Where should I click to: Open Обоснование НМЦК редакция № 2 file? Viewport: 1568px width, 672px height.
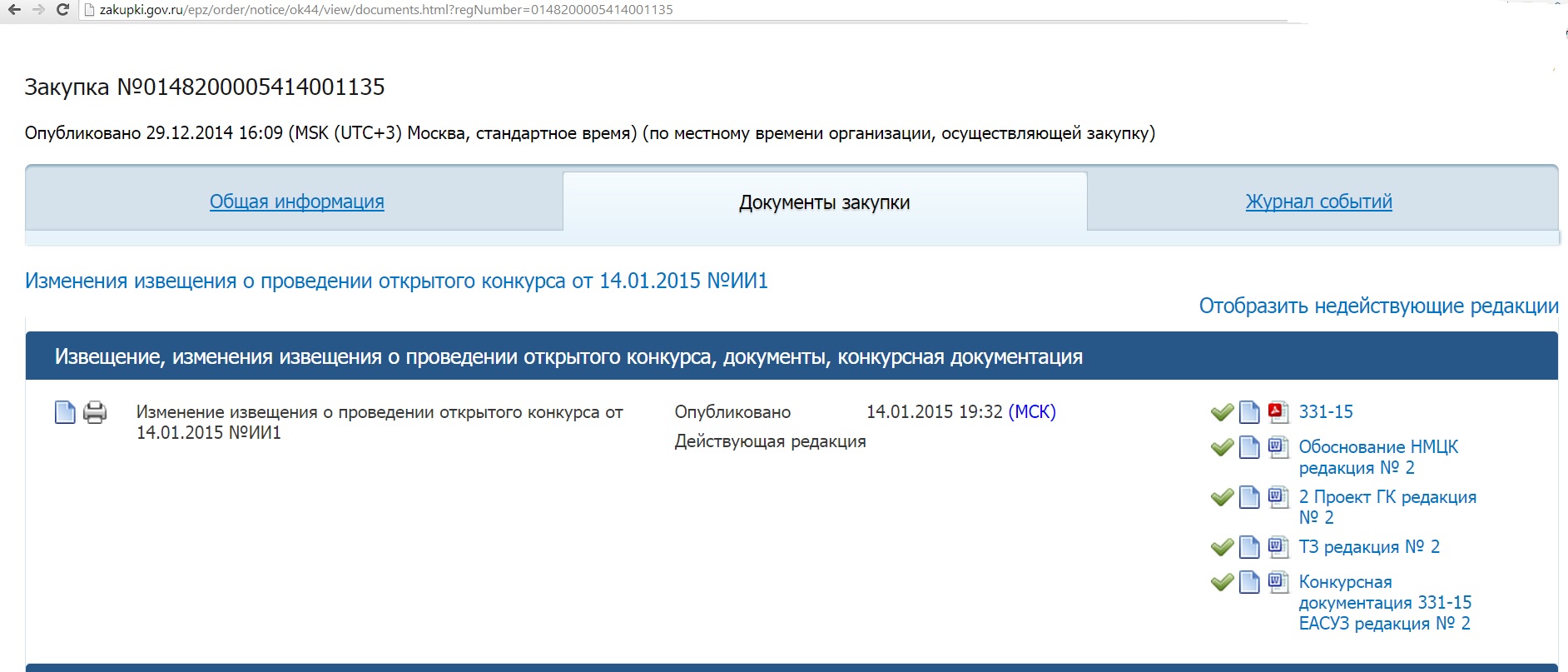(x=1377, y=457)
